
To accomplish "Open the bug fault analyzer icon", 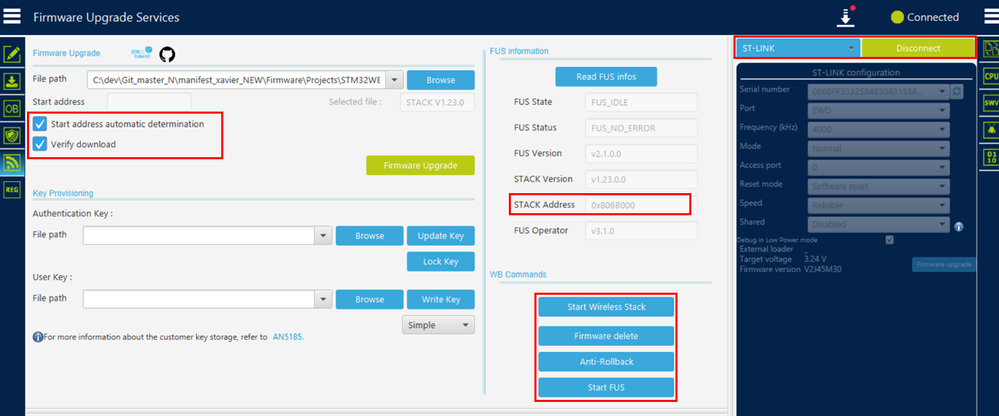I will pyautogui.click(x=991, y=129).
